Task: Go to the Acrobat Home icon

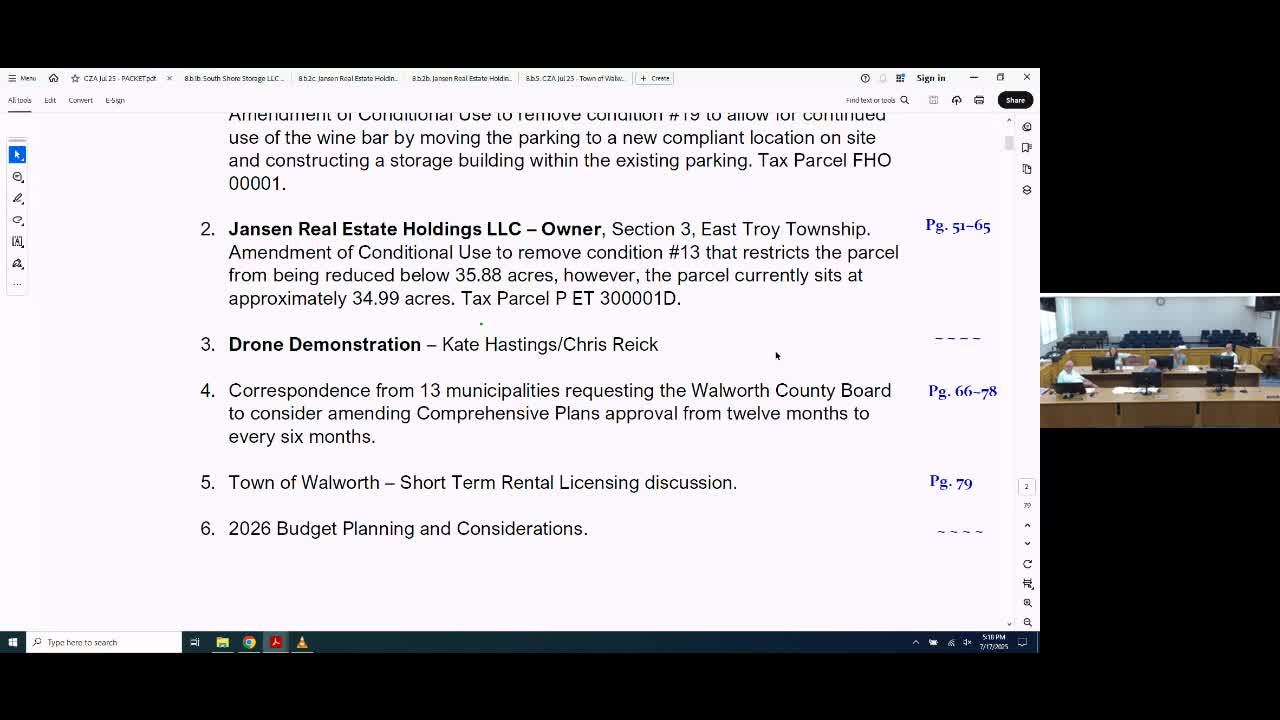Action: pos(53,78)
